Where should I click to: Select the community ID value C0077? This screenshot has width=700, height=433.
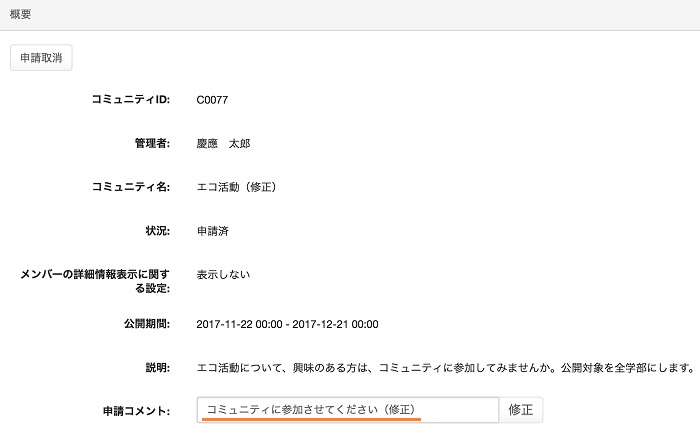(x=213, y=100)
